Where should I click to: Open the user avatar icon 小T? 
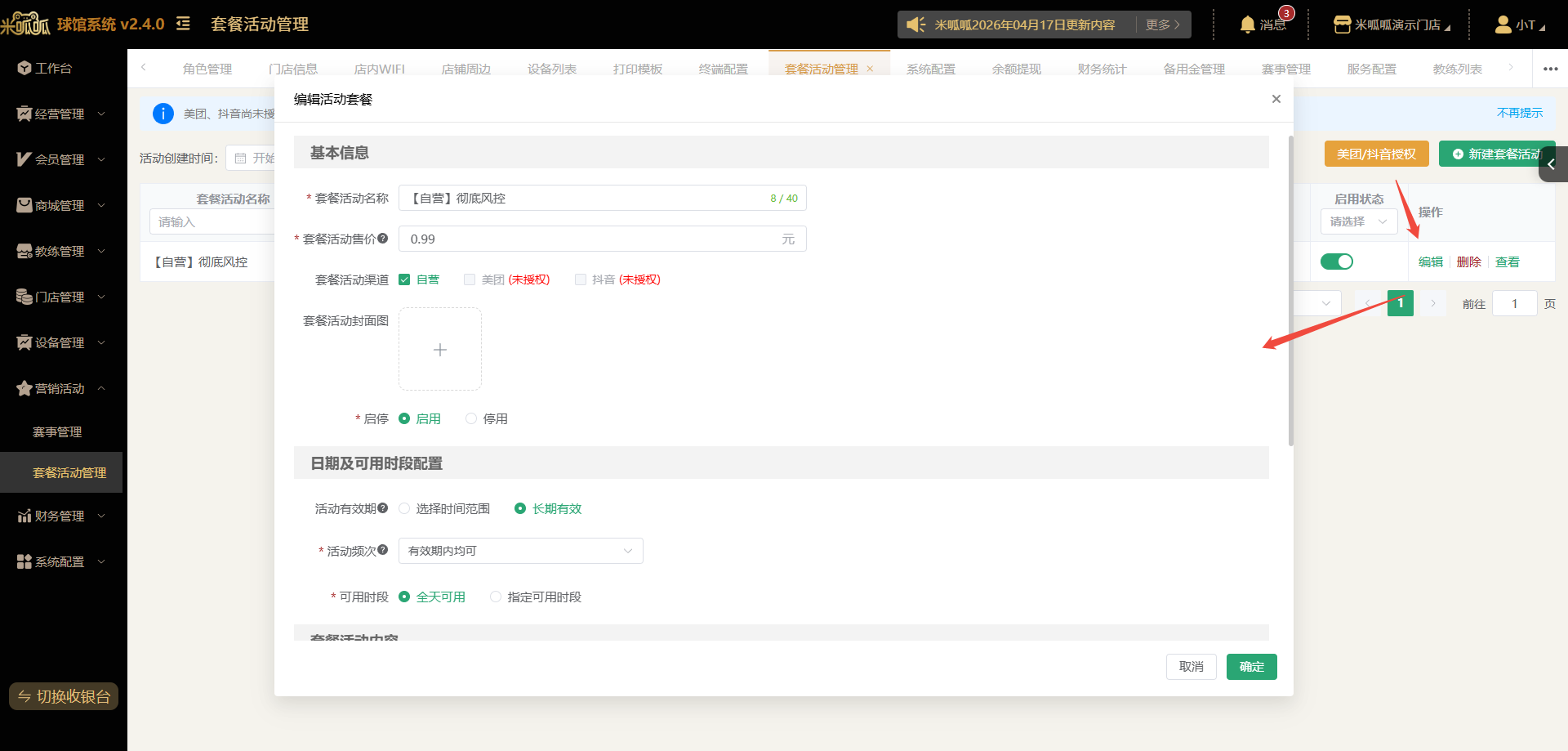click(x=1503, y=25)
